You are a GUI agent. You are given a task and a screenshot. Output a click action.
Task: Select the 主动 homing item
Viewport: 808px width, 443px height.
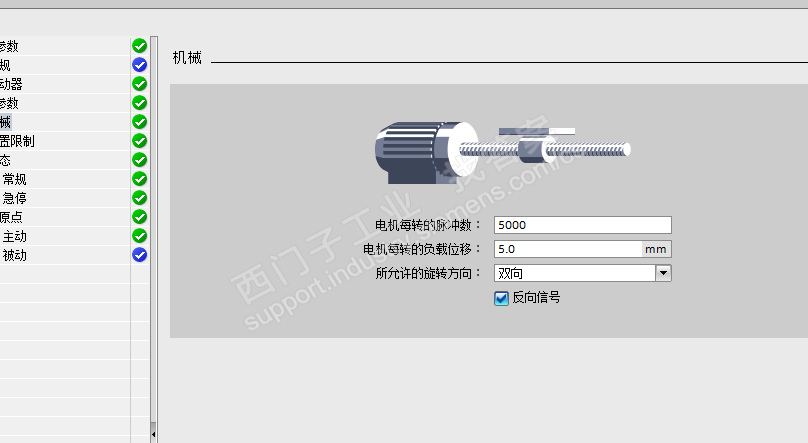(14, 236)
